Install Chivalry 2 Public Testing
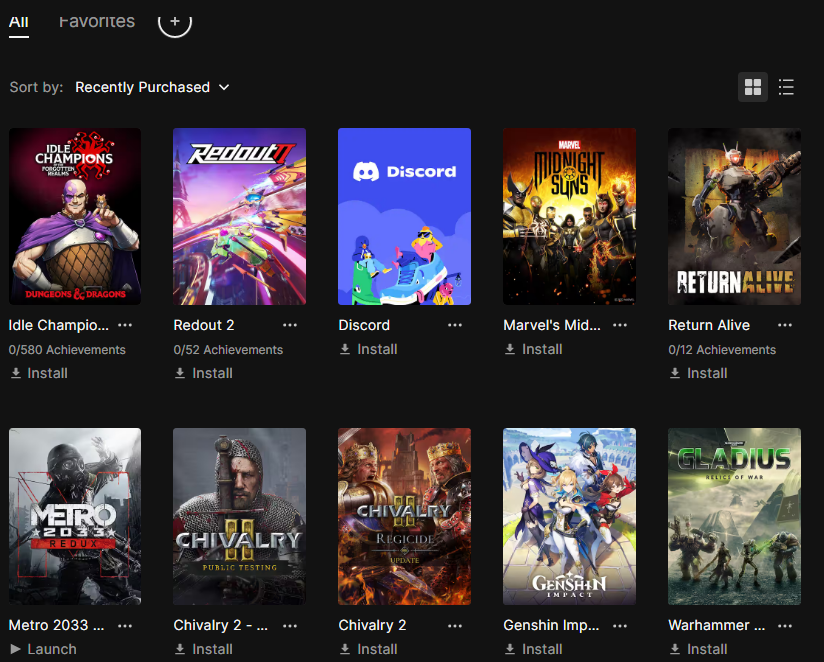This screenshot has width=824, height=662. coord(204,649)
